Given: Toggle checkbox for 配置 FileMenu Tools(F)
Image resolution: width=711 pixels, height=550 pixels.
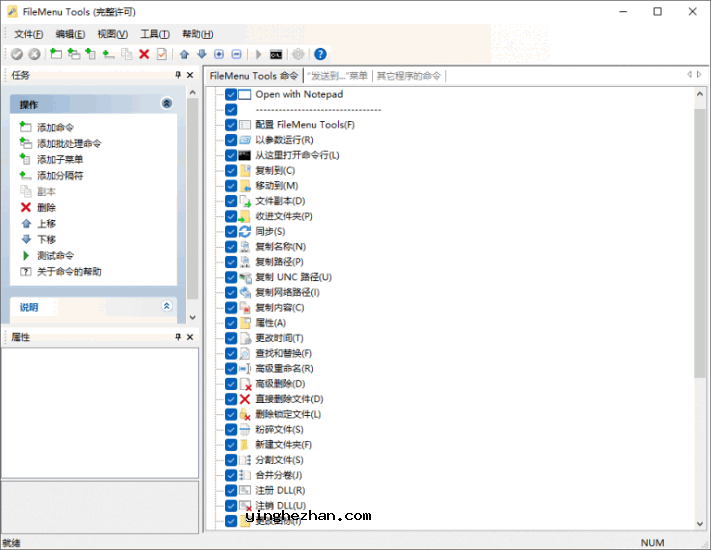Looking at the screenshot, I should tap(231, 125).
